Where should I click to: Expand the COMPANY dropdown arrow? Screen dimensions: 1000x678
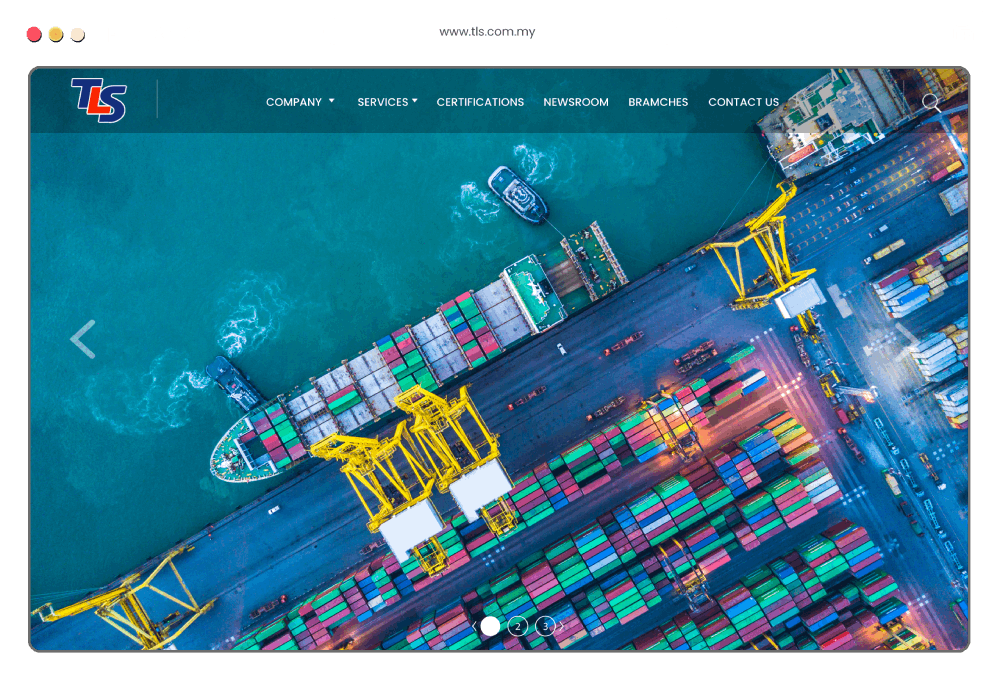click(x=331, y=101)
